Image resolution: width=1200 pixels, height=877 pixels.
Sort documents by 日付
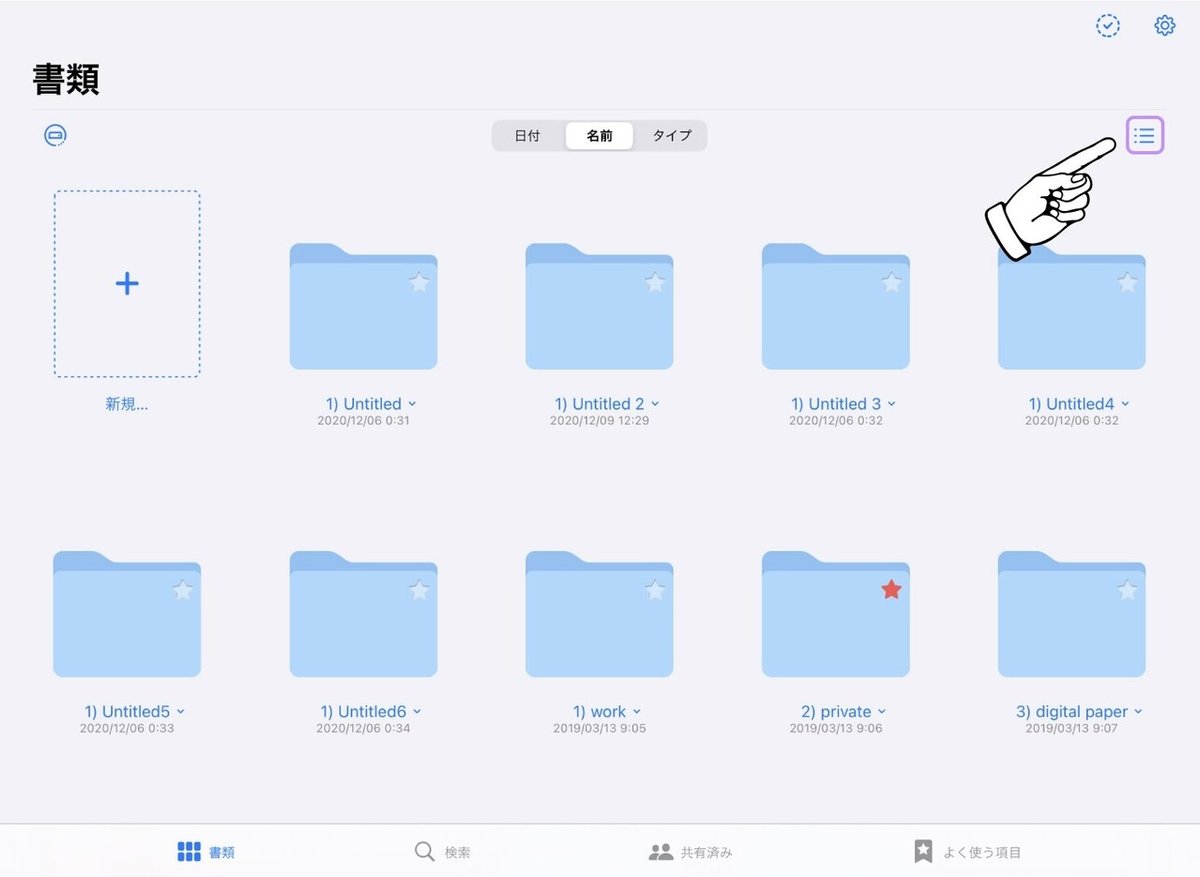click(x=527, y=135)
